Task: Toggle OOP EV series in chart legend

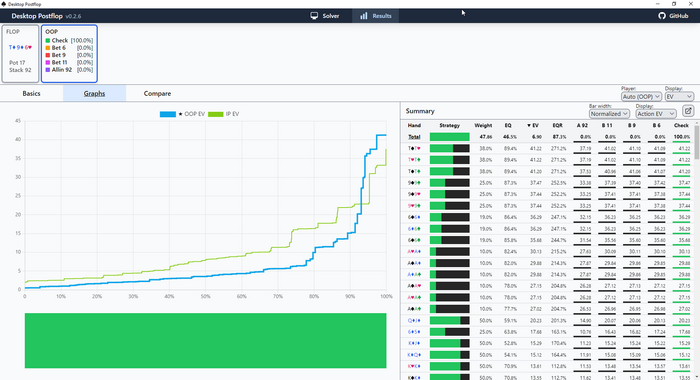Action: click(182, 114)
